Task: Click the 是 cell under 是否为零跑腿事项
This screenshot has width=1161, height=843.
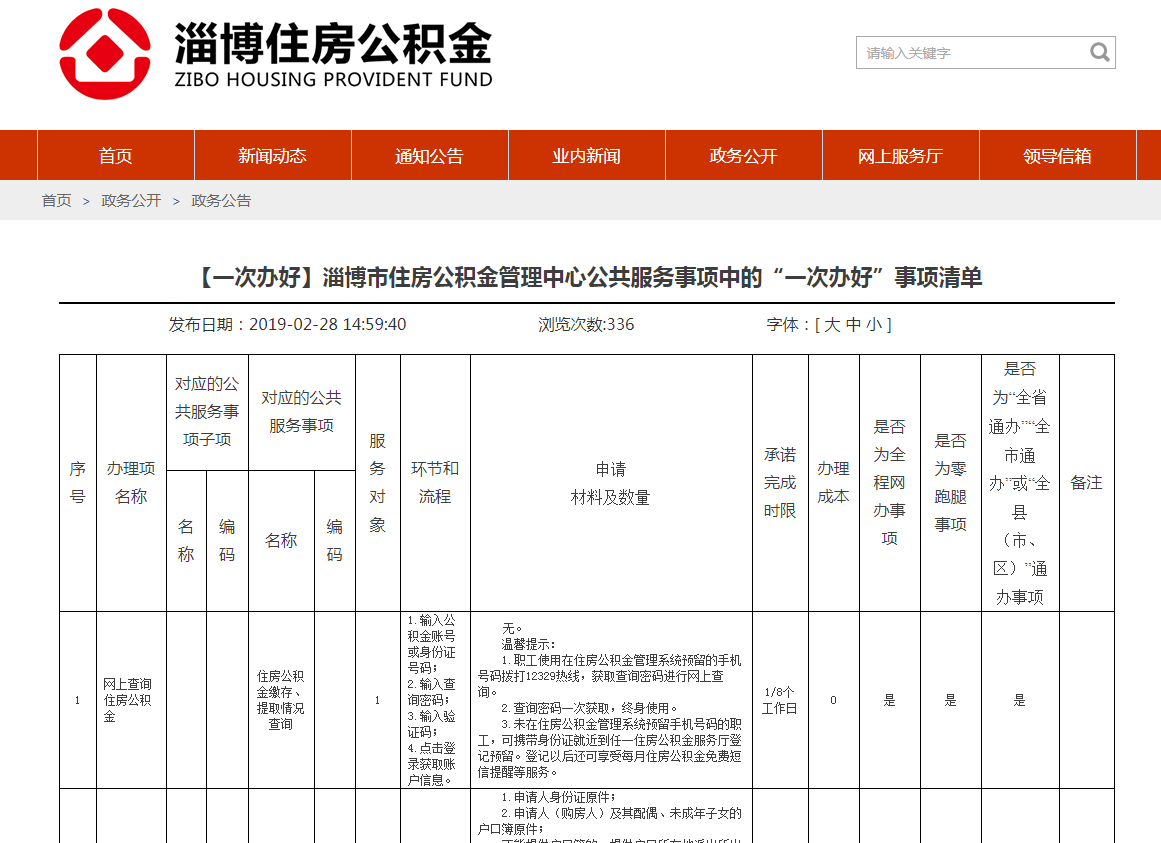Action: tap(951, 700)
